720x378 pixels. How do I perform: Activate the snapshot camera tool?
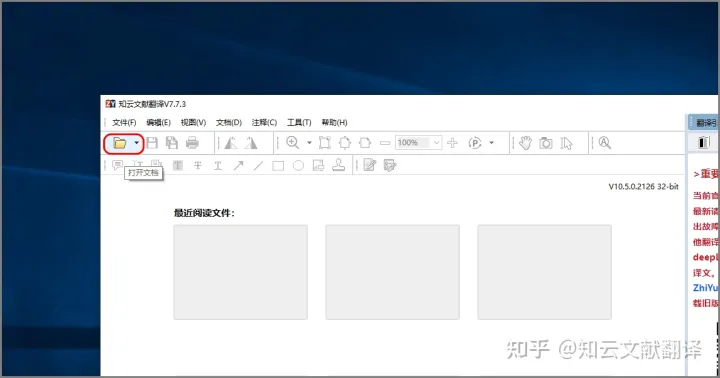tap(546, 143)
